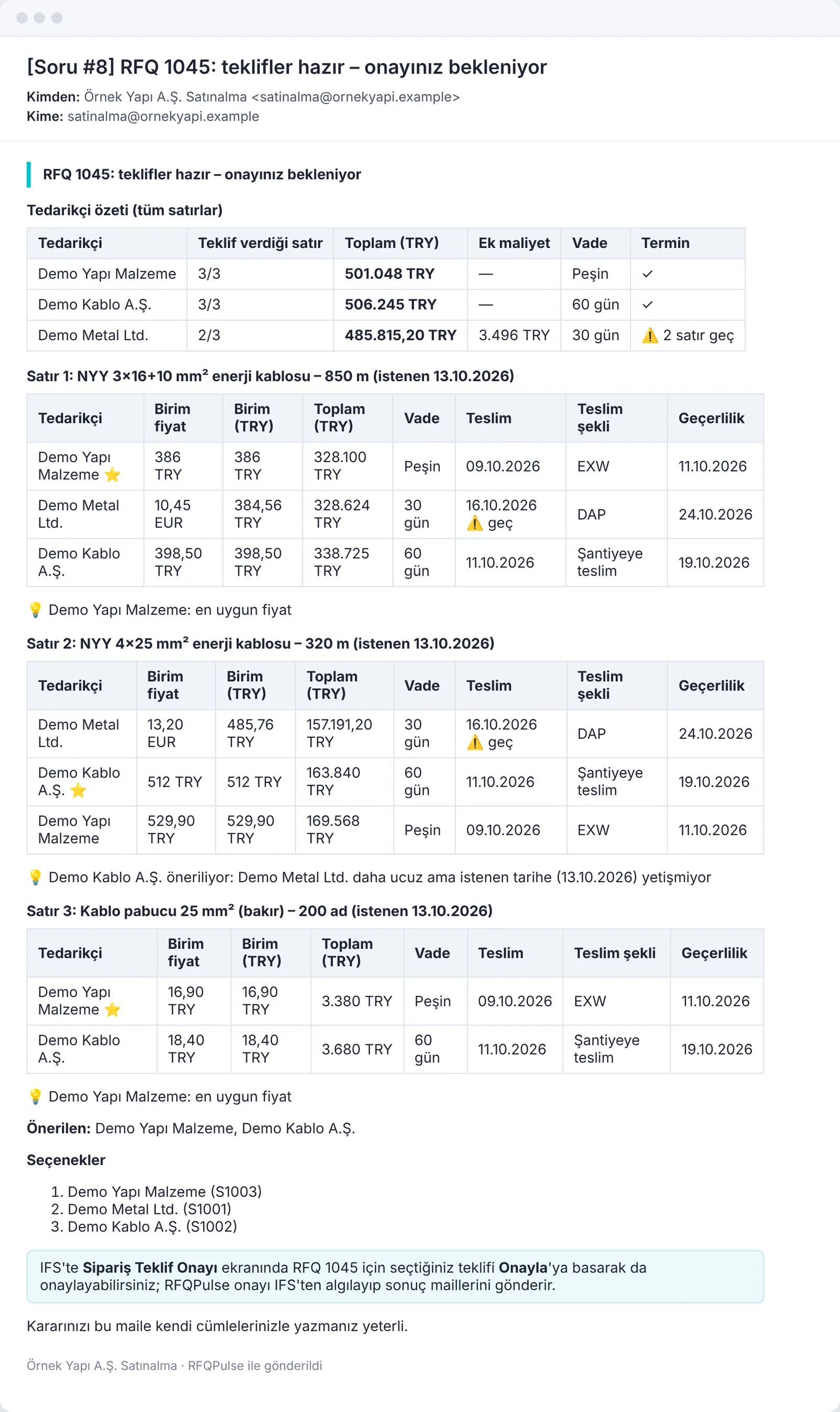Click the checkmark in Demo Yapı Malzeme Termin cell
Viewport: 840px width, 1412px height.
pos(647,274)
